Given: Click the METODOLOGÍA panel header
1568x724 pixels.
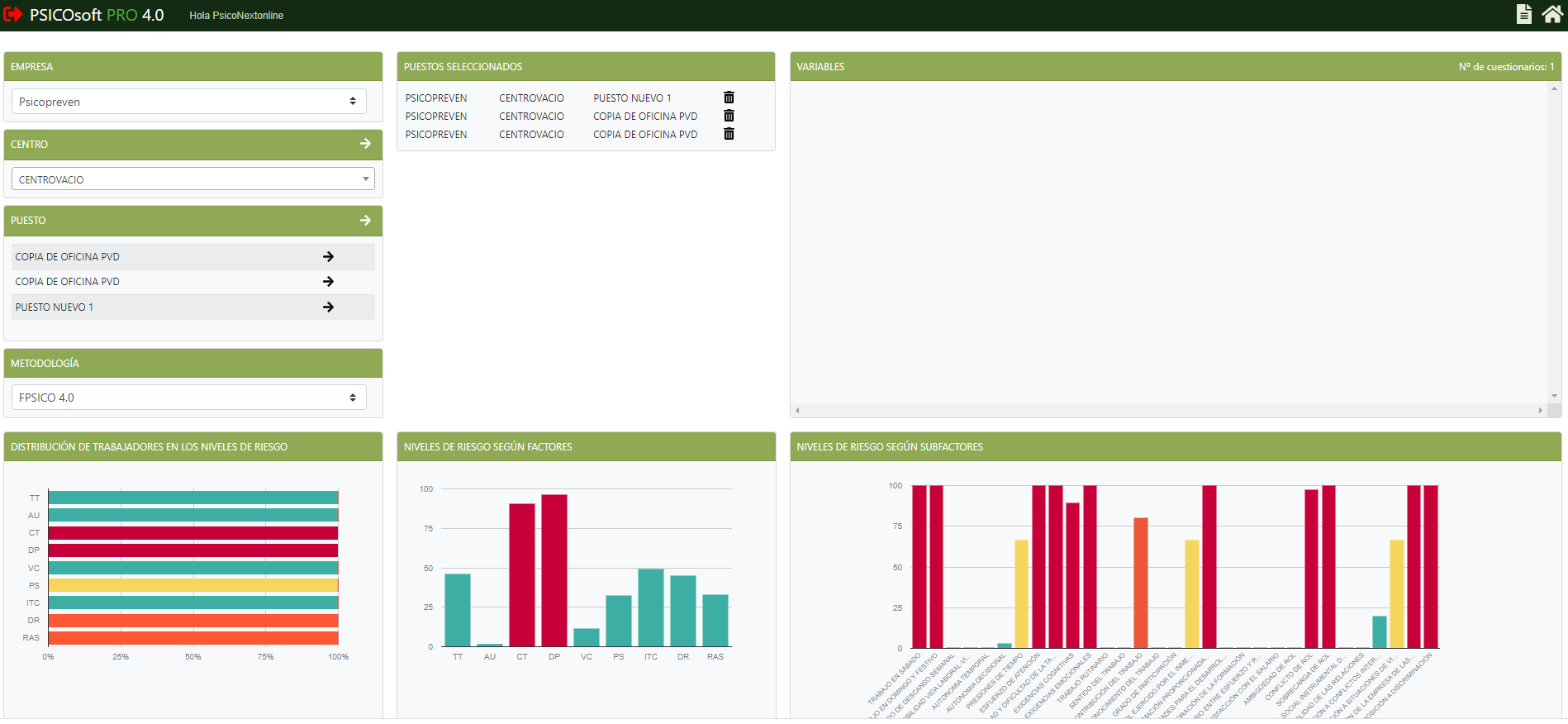Looking at the screenshot, I should click(x=193, y=363).
